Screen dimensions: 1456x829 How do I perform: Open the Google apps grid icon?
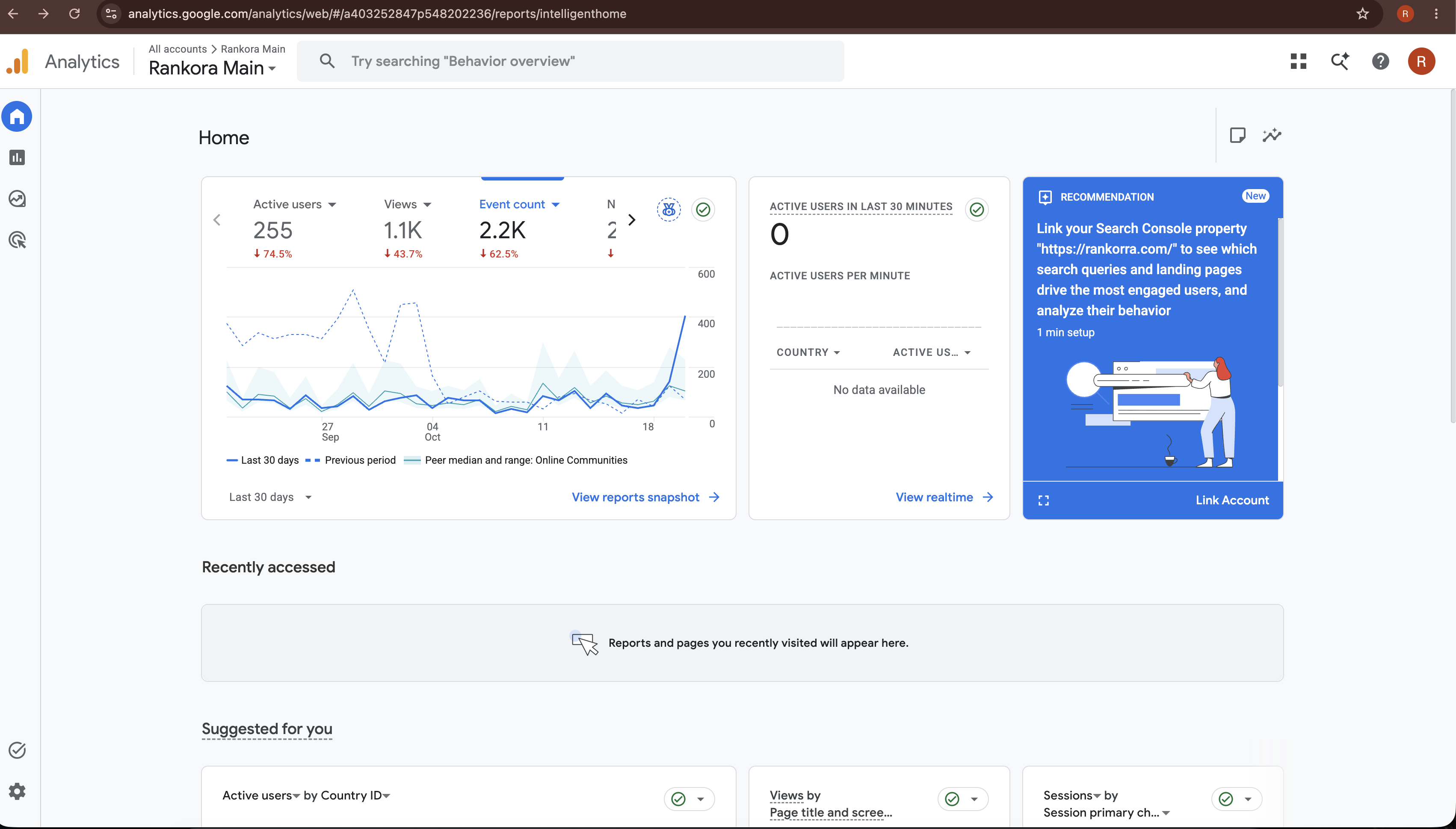point(1298,61)
